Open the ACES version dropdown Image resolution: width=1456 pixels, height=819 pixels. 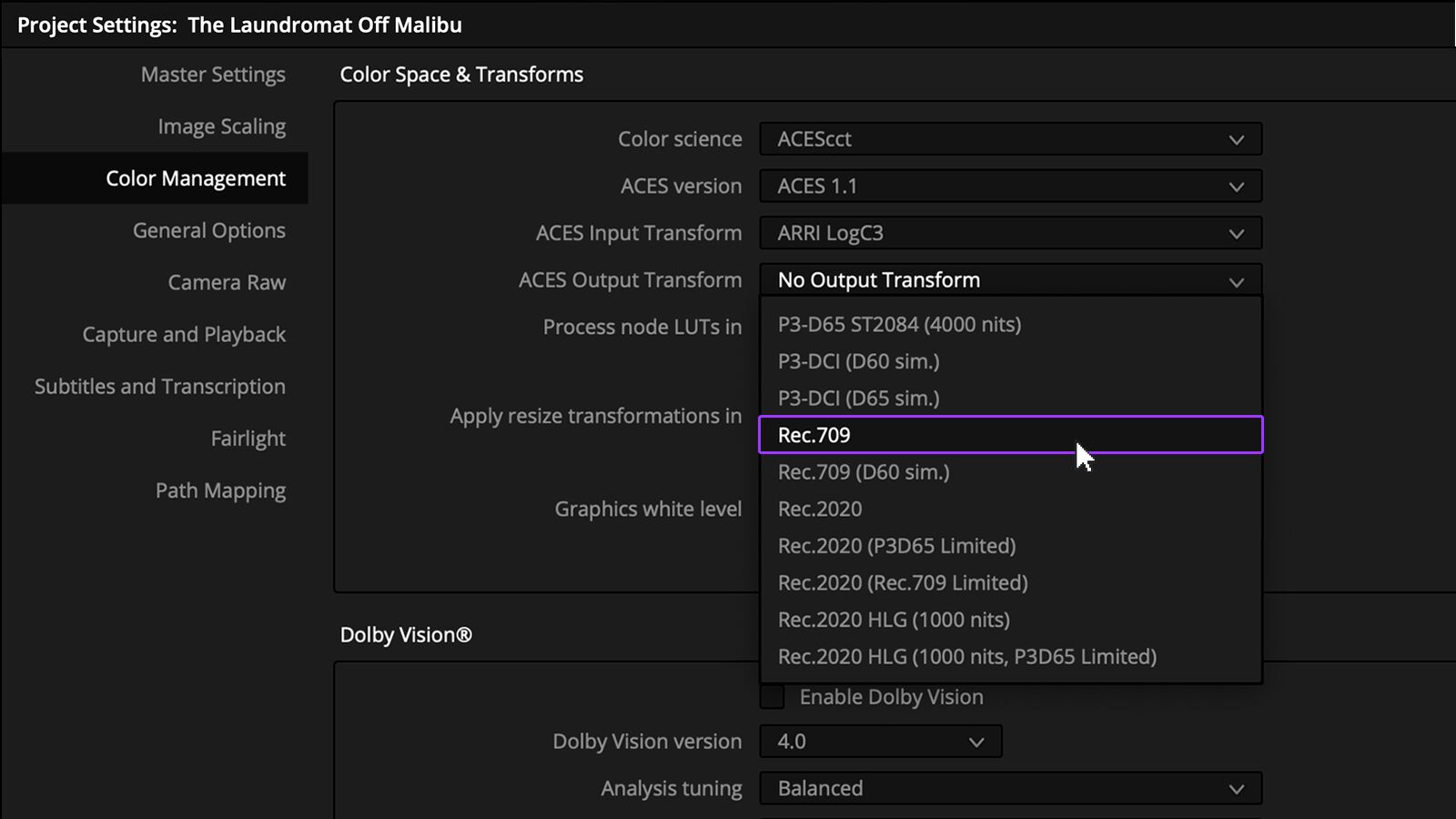click(1010, 186)
